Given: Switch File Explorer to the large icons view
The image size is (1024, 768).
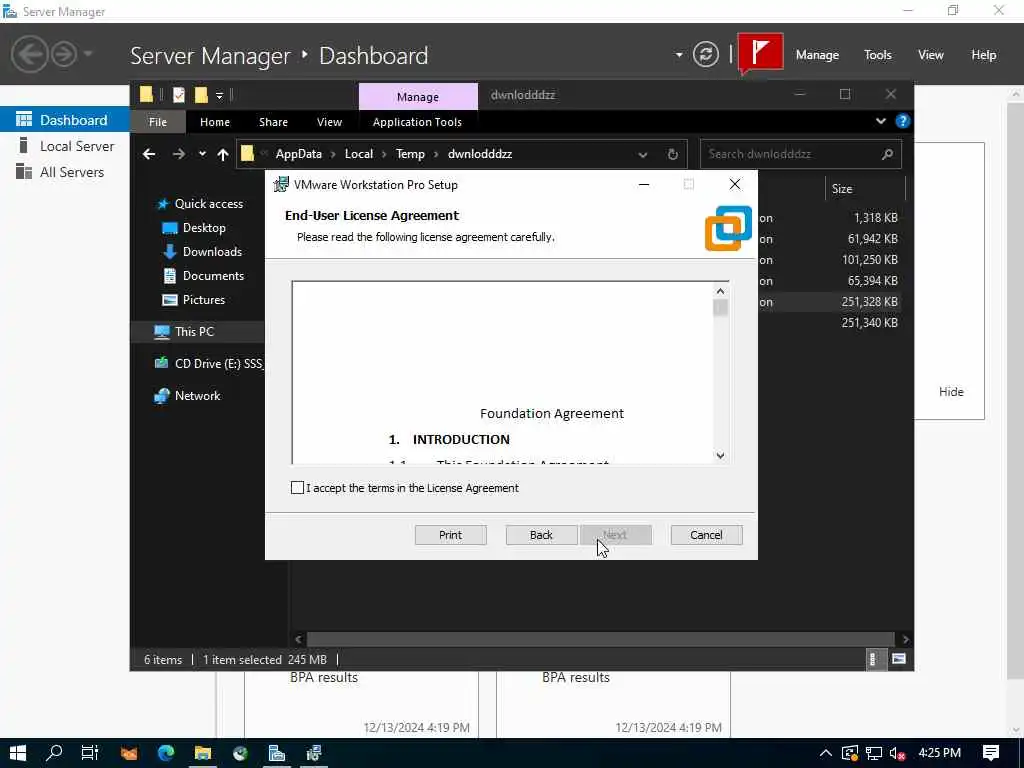Looking at the screenshot, I should (899, 659).
